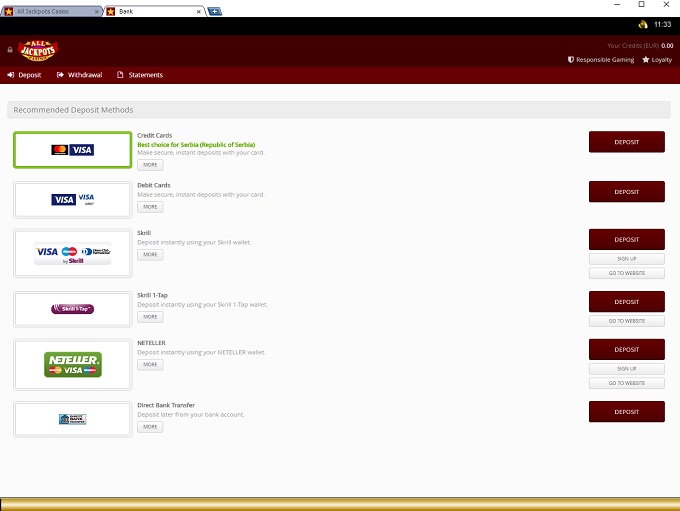Click the Debit Cards Visa logo tile
Viewport: 680px width, 511px height.
click(72, 199)
